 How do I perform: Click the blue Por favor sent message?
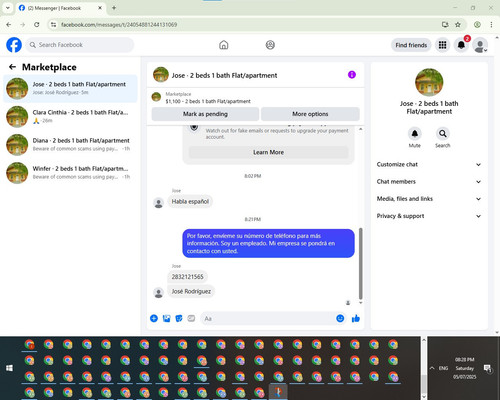click(x=268, y=243)
